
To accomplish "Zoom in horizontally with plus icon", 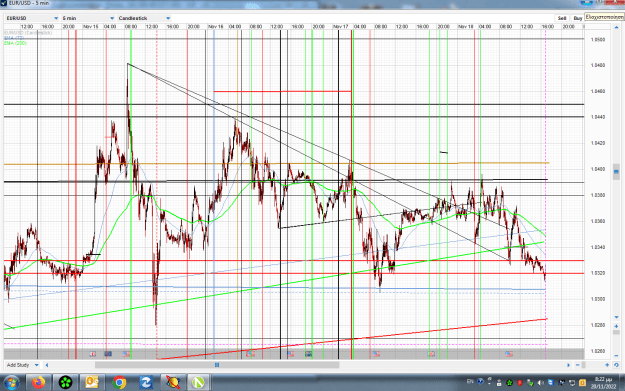I will point(607,365).
